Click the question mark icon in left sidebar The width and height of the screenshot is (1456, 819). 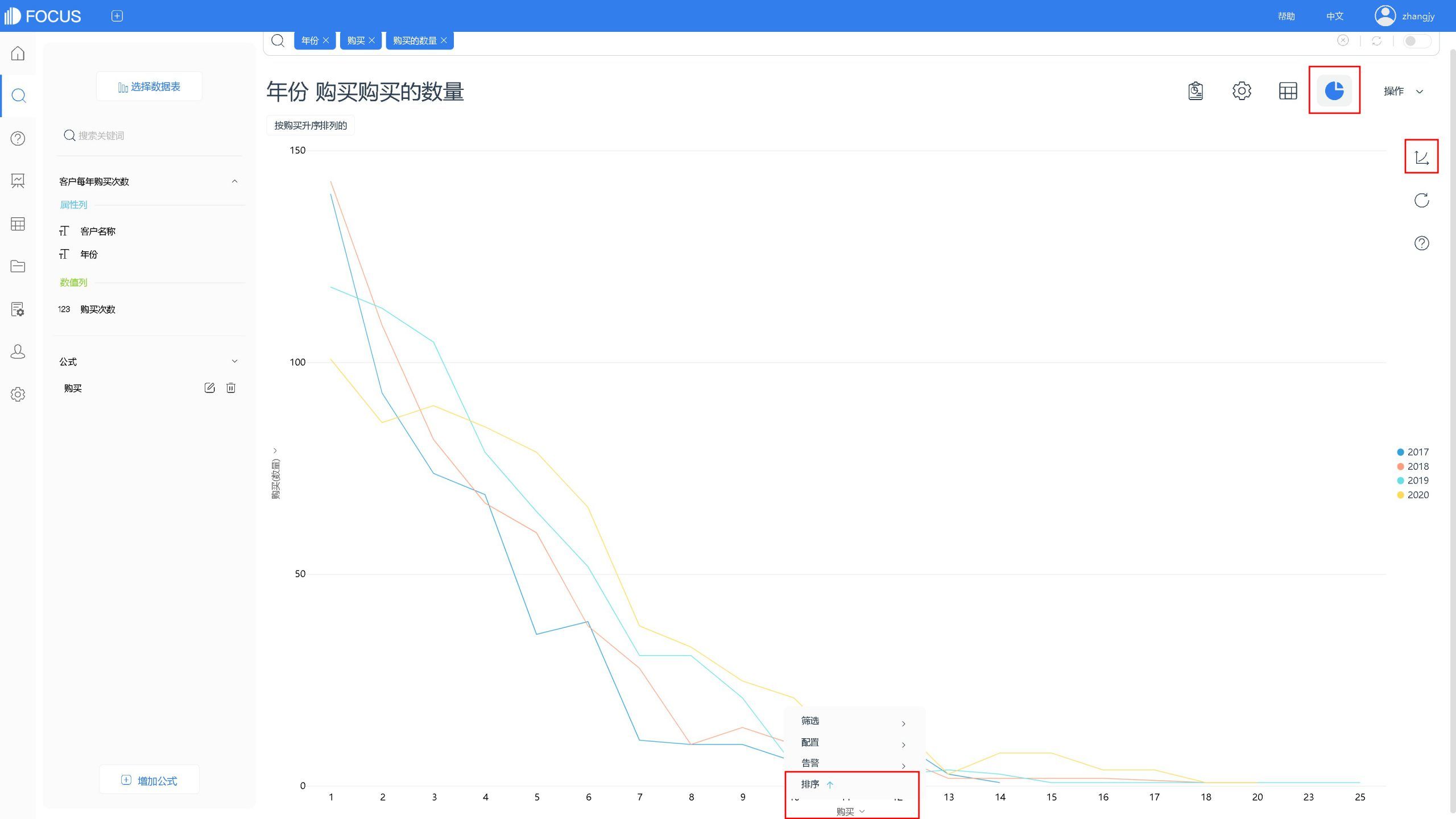coord(18,138)
